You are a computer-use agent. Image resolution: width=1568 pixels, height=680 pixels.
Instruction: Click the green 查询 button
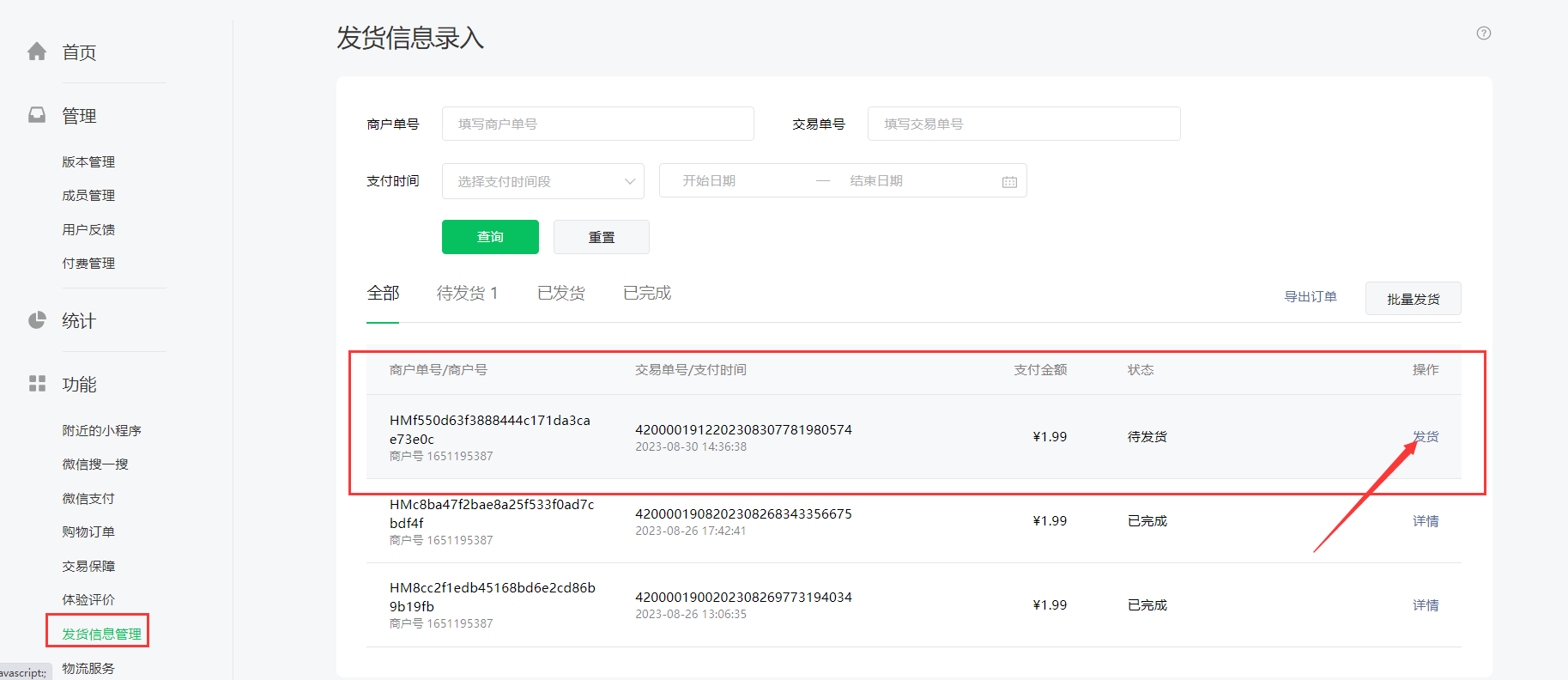pos(490,237)
